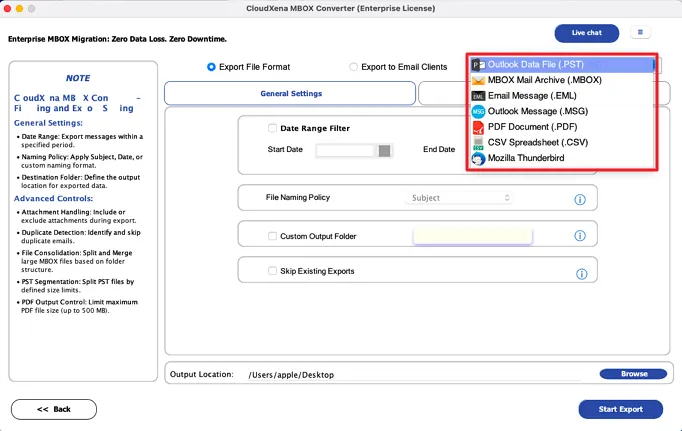Click the blue MSG icon in list
The width and height of the screenshot is (682, 431).
[x=478, y=112]
